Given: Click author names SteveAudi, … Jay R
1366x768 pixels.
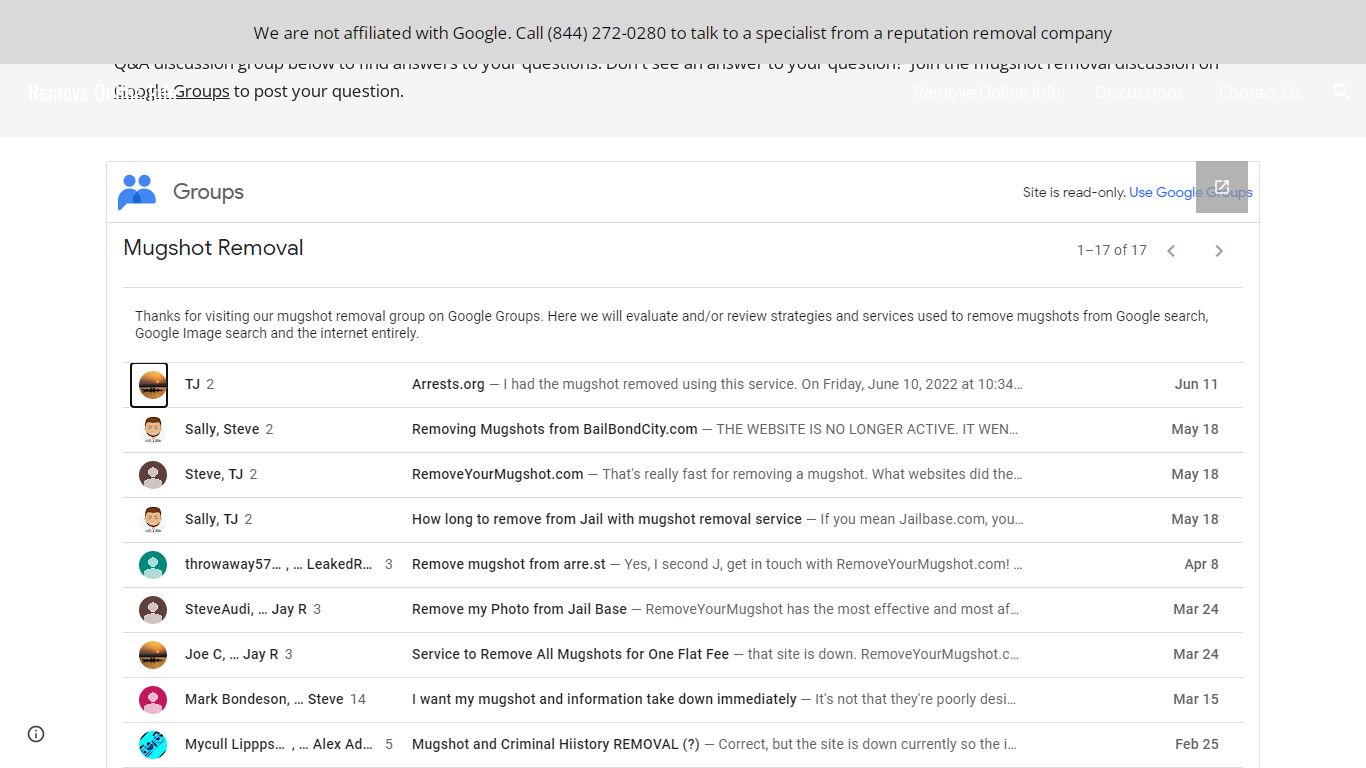Looking at the screenshot, I should [x=246, y=609].
